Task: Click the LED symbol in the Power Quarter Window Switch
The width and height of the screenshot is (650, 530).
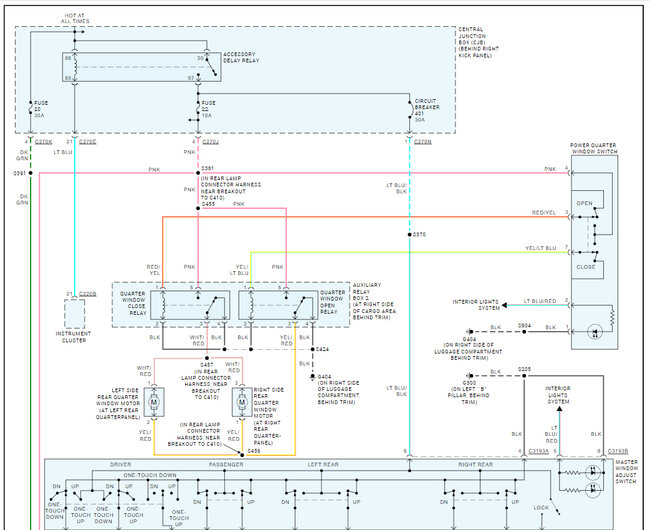Action: tap(595, 332)
